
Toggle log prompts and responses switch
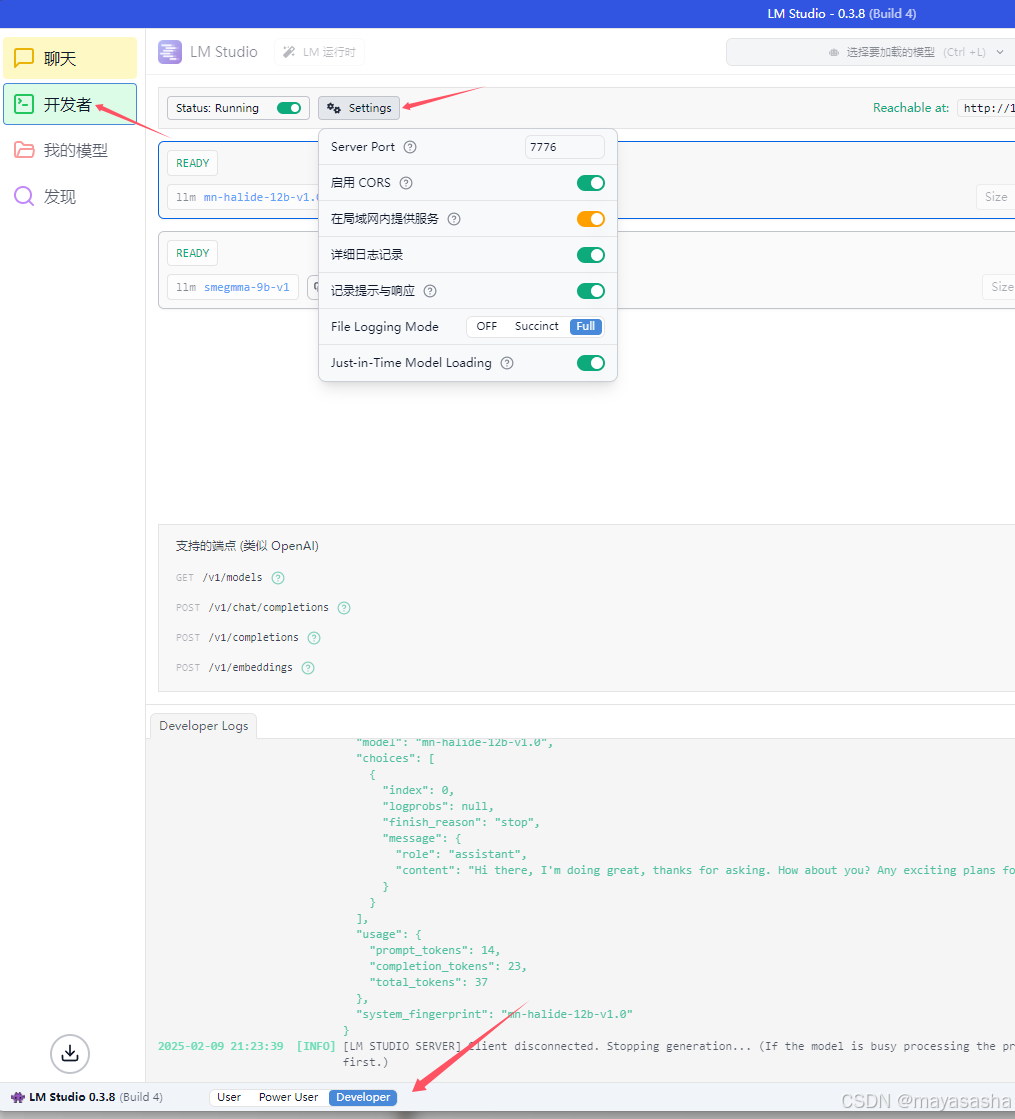(x=590, y=291)
